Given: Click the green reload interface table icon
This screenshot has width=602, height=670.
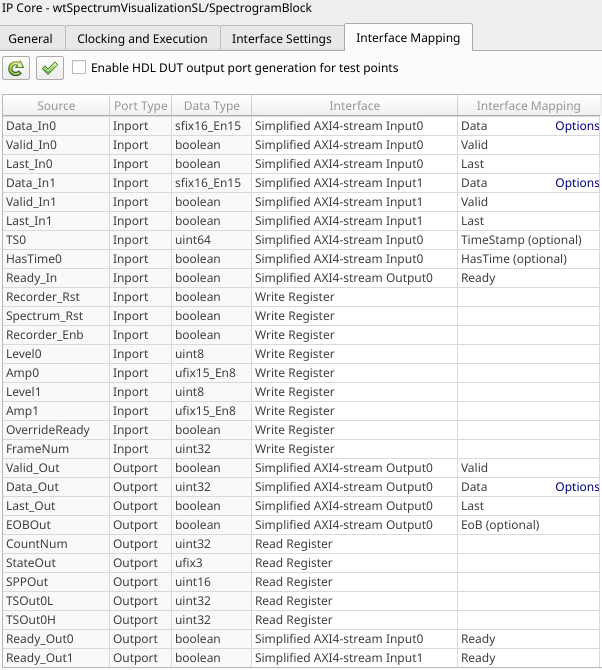Looking at the screenshot, I should point(16,68).
